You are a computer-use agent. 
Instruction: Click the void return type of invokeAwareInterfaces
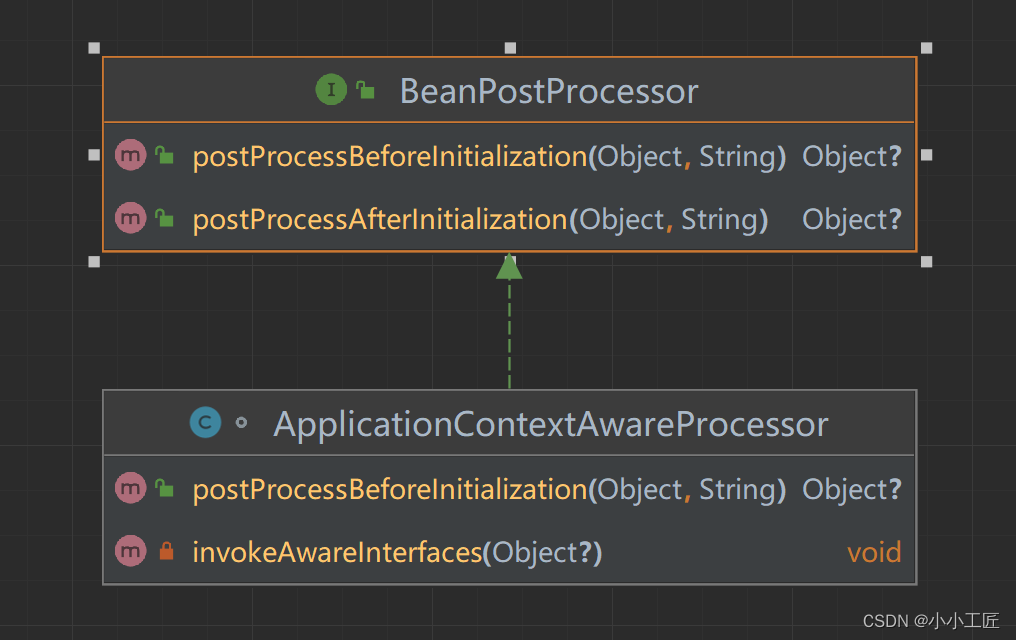[874, 552]
